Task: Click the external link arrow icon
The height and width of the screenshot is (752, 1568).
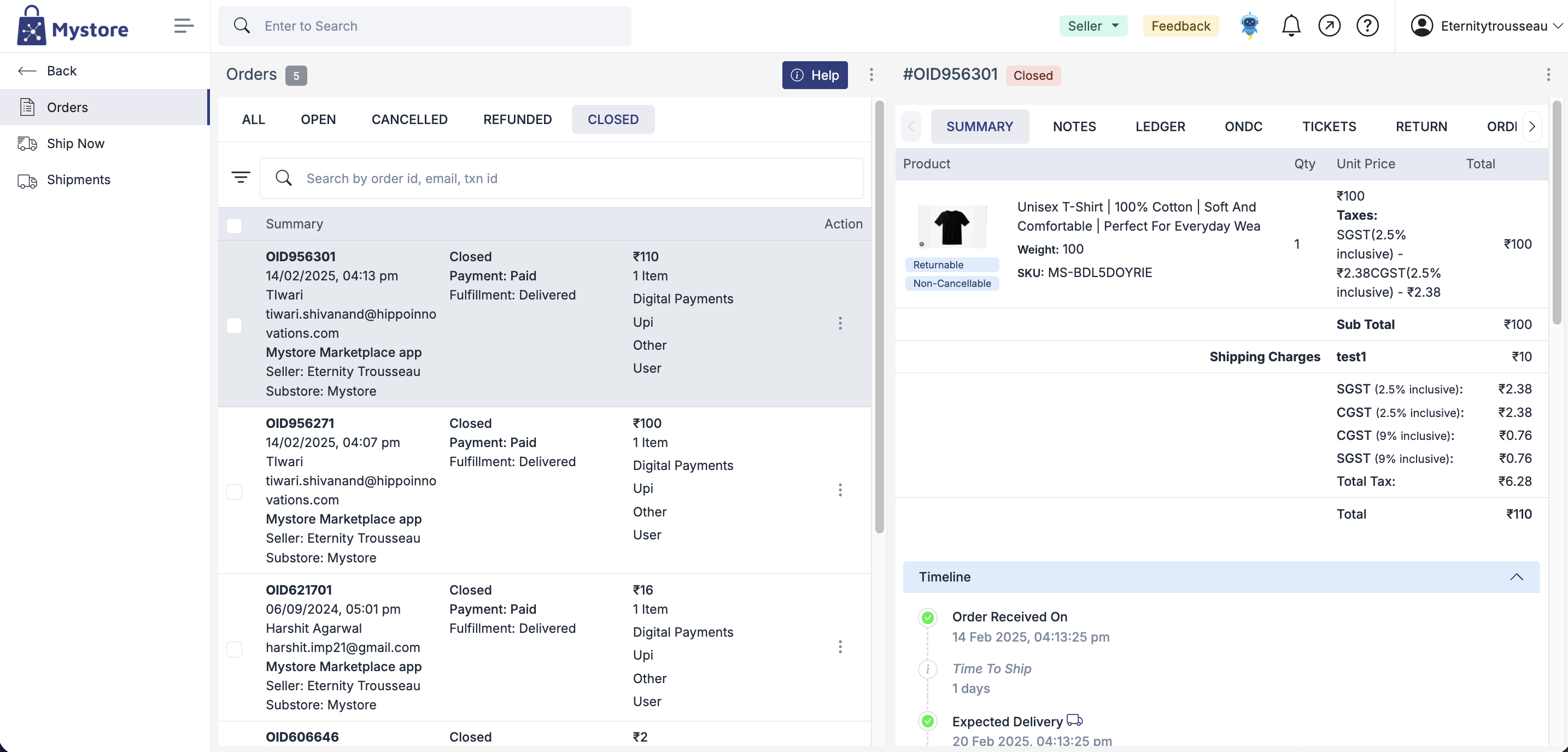Action: 1329,26
